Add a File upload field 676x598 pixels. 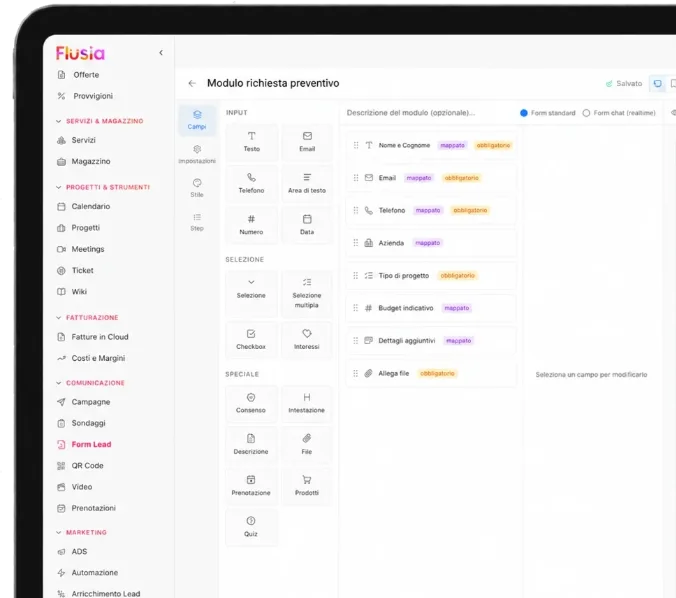pyautogui.click(x=307, y=445)
